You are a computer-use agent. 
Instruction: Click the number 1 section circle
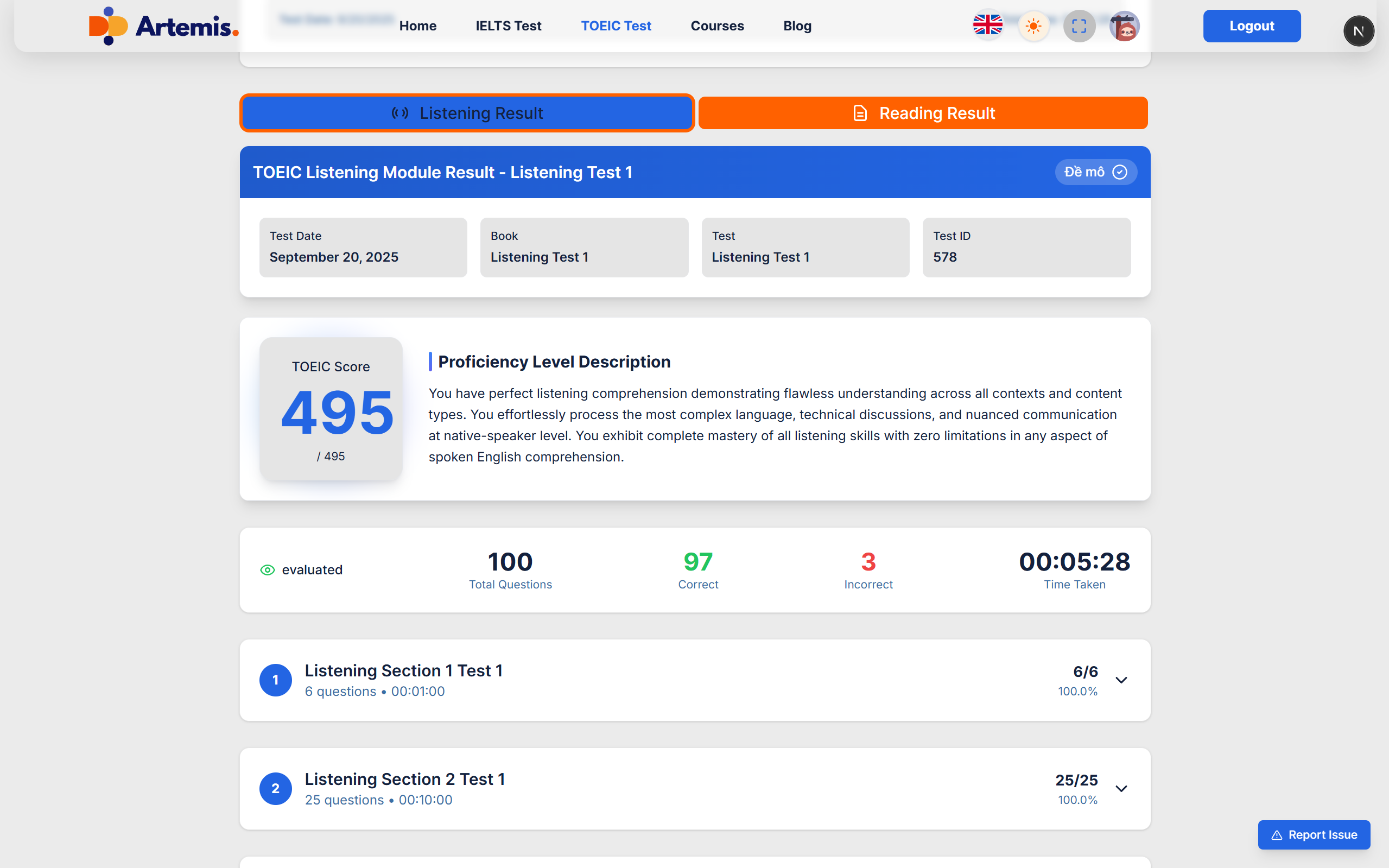click(x=276, y=680)
